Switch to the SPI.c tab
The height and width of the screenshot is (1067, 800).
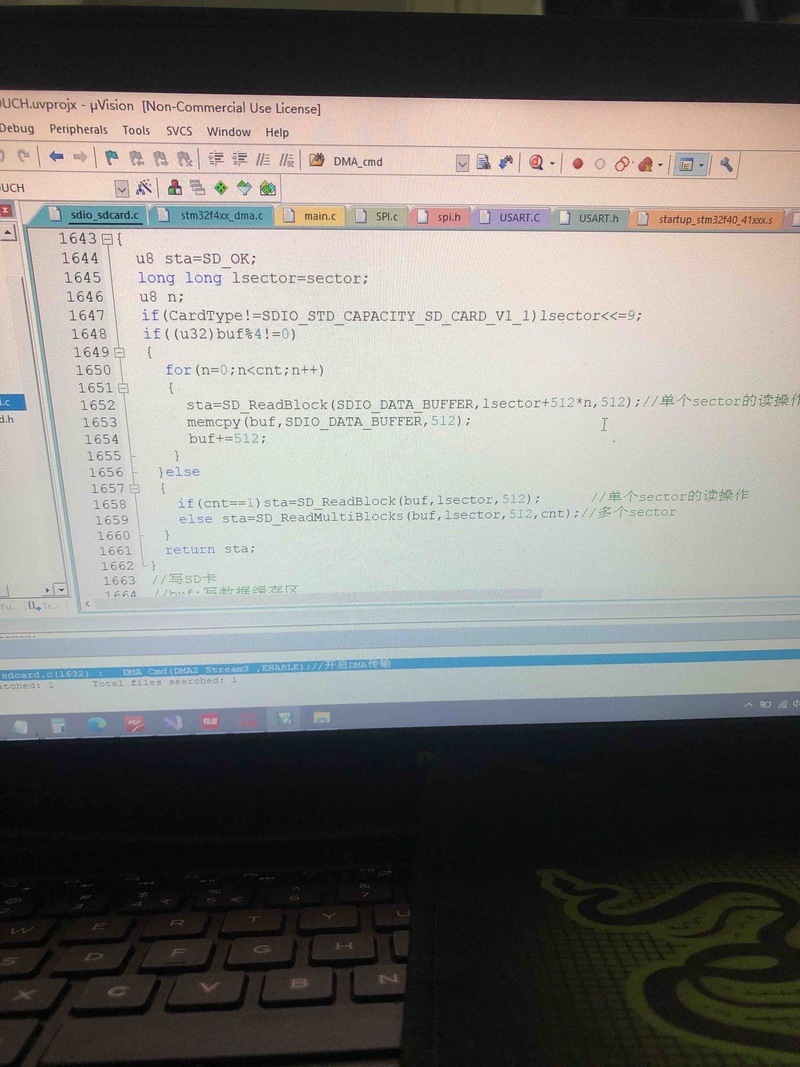[x=378, y=216]
